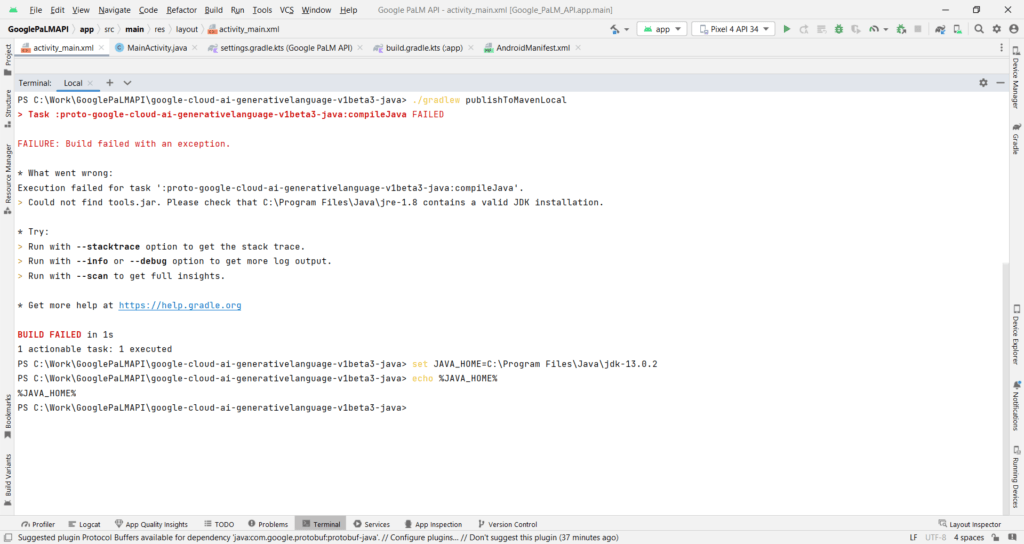Image resolution: width=1024 pixels, height=544 pixels.
Task: Open the VCS menu
Action: (287, 10)
